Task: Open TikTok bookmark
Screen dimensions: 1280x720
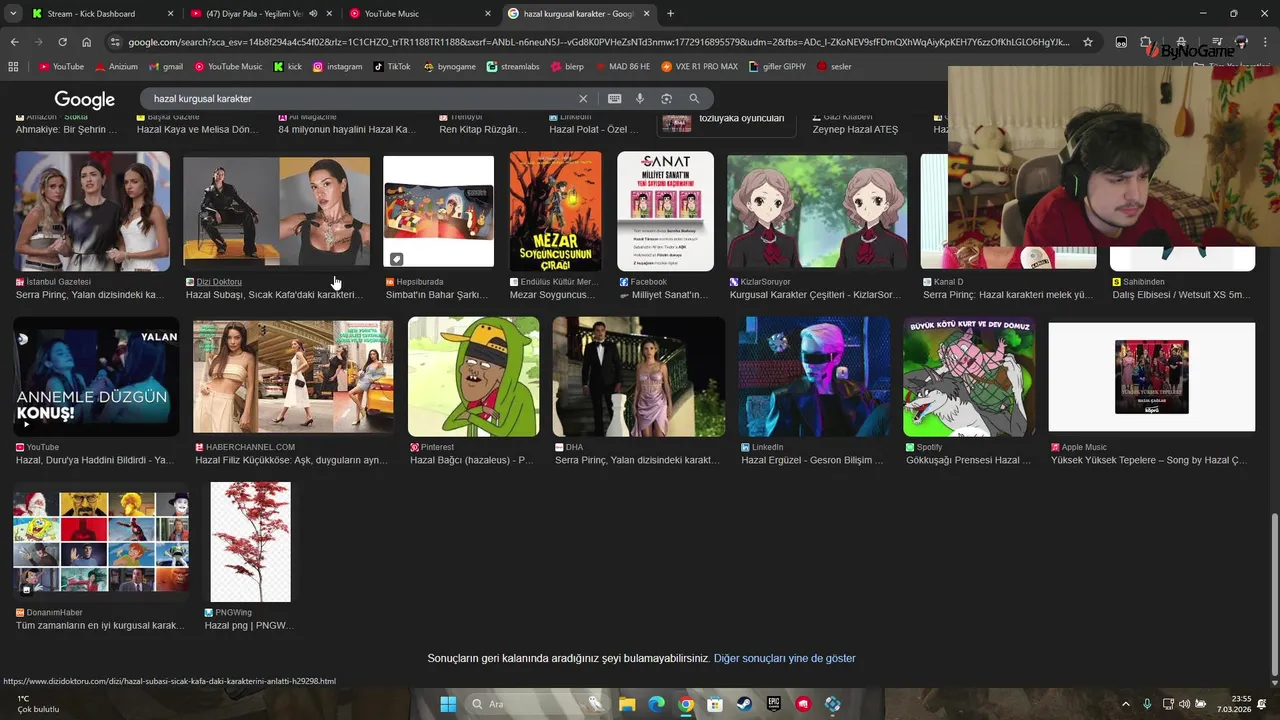Action: tap(392, 66)
